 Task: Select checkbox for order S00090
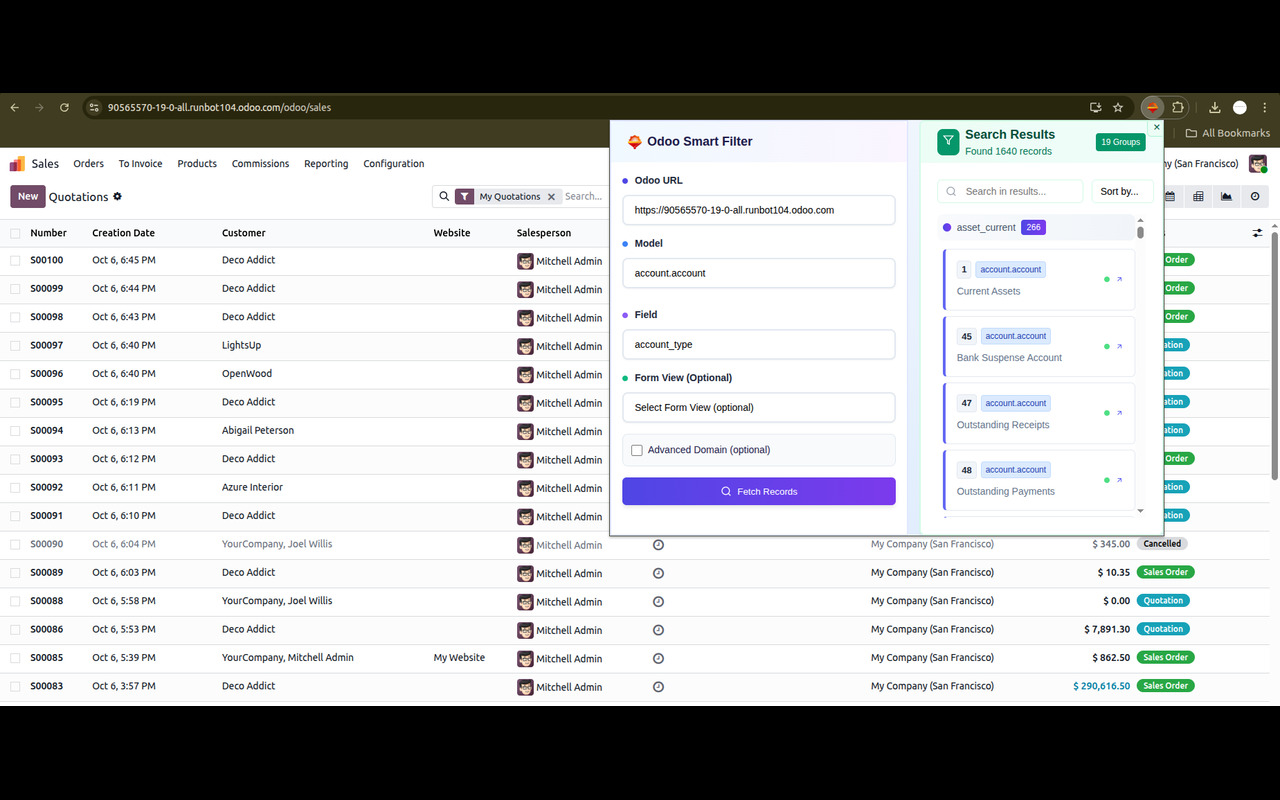coord(15,544)
